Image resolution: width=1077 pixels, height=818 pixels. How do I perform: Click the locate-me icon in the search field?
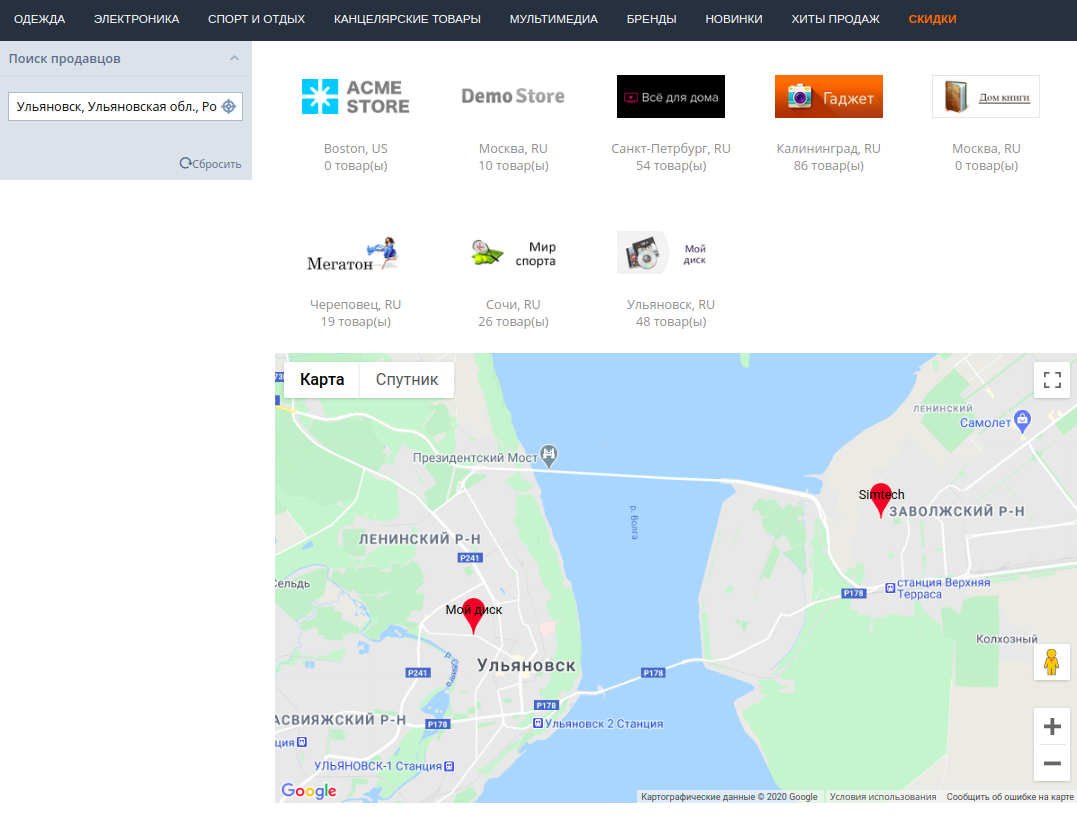(x=228, y=107)
